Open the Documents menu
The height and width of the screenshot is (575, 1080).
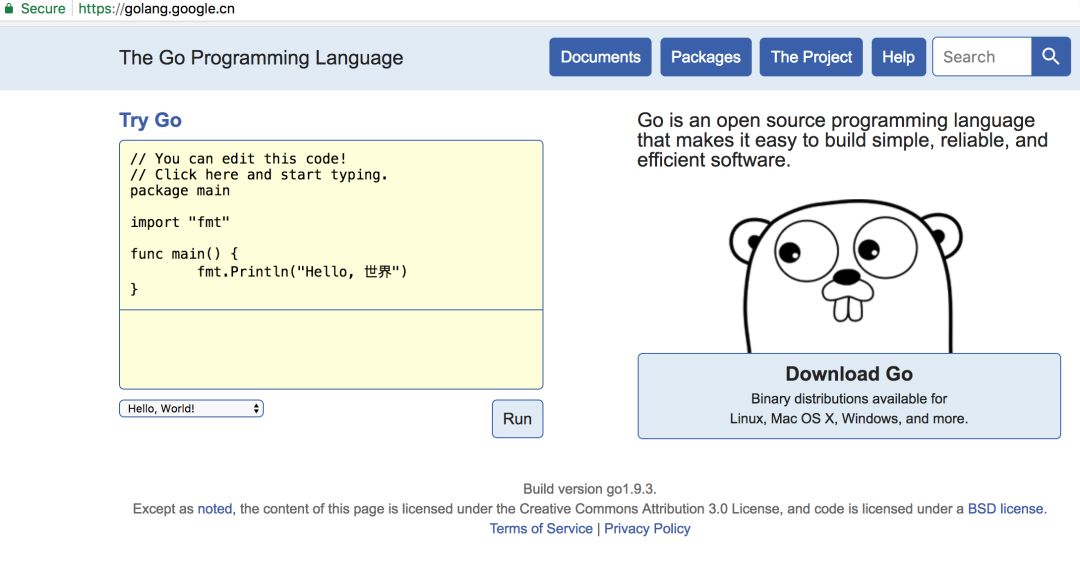[x=600, y=56]
